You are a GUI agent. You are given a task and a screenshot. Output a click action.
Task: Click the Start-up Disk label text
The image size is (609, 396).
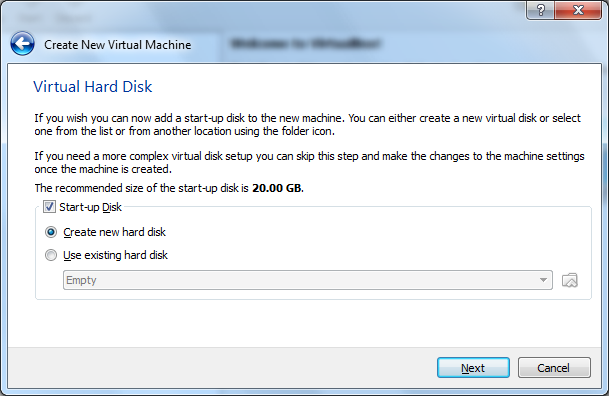tap(90, 207)
